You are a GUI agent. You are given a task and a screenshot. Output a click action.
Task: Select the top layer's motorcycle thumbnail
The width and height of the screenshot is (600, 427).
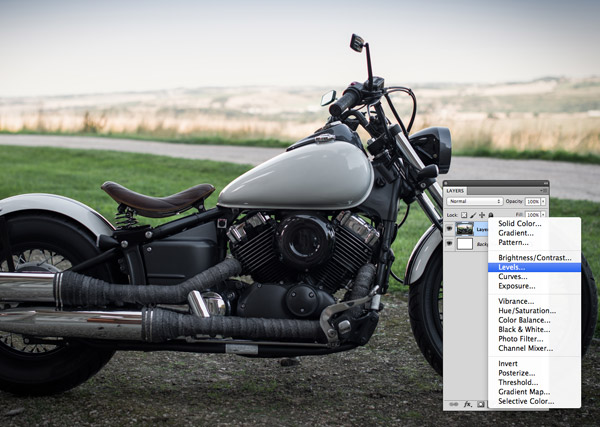pyautogui.click(x=465, y=229)
